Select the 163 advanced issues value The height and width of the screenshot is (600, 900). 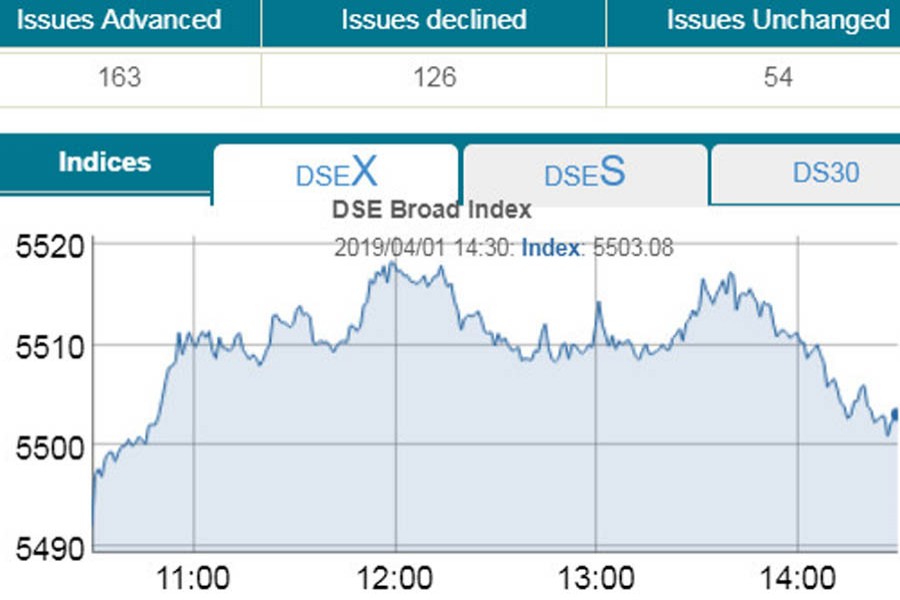click(x=119, y=77)
